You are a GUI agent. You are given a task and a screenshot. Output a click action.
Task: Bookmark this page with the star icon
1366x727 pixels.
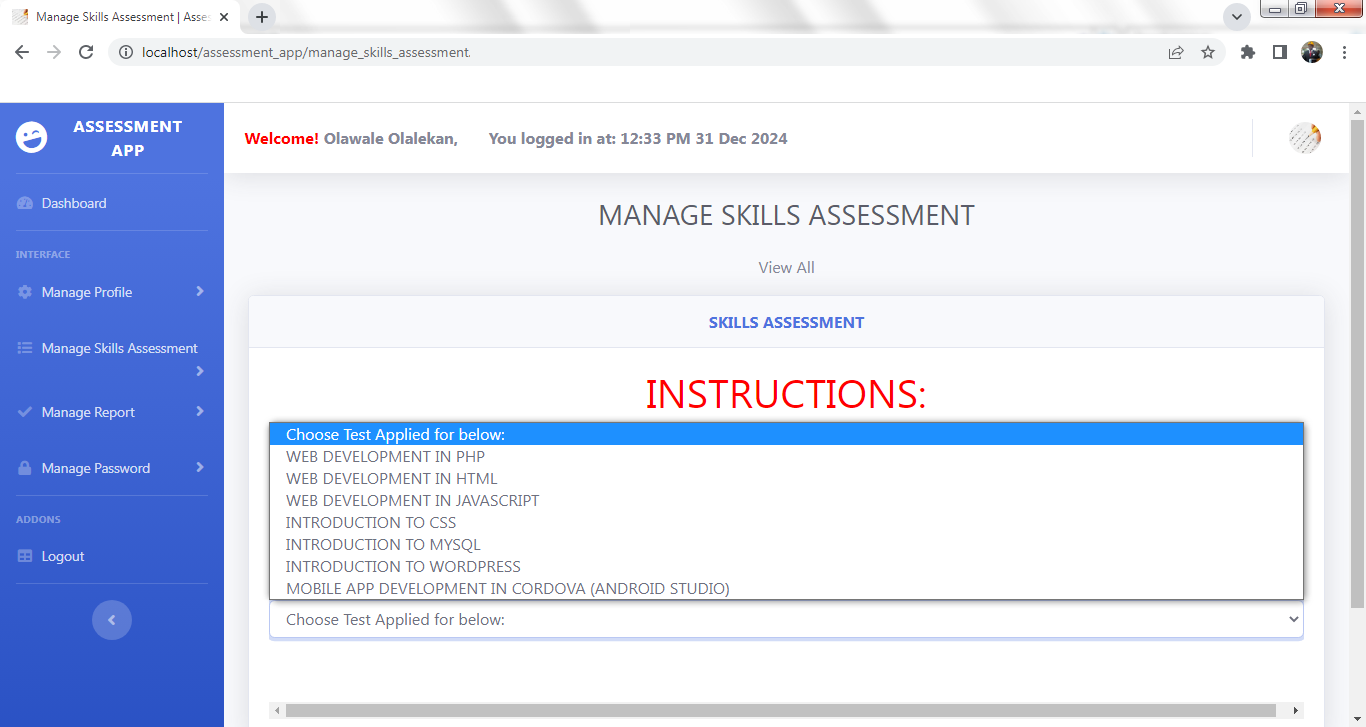pos(1208,52)
